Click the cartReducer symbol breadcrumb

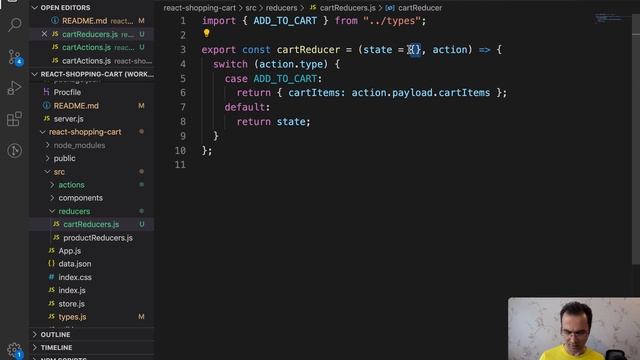coord(420,8)
